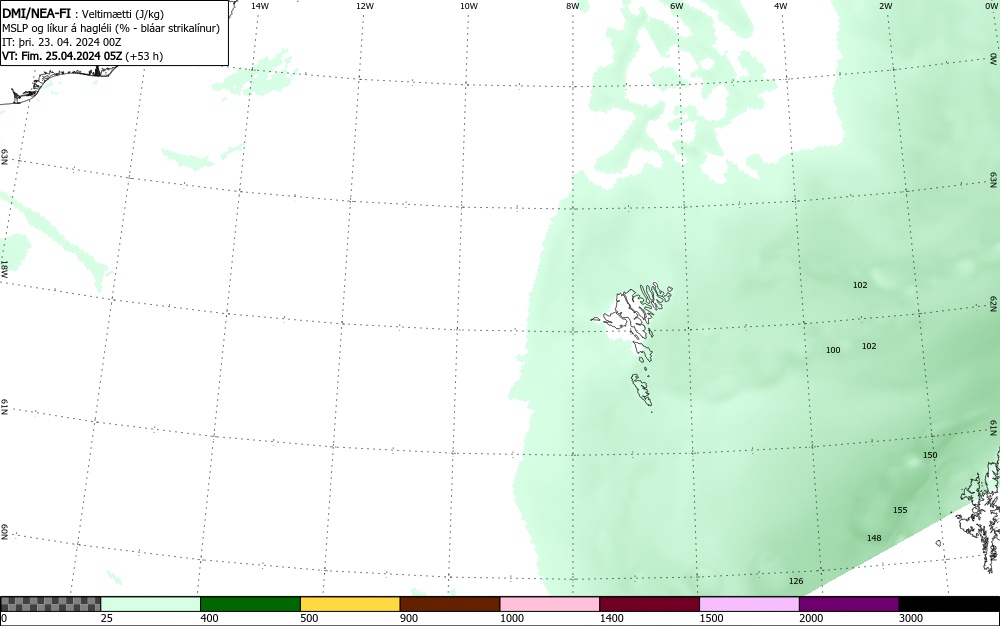
Task: Click the light purple 1500–2000 legend swatch
Action: 749,604
